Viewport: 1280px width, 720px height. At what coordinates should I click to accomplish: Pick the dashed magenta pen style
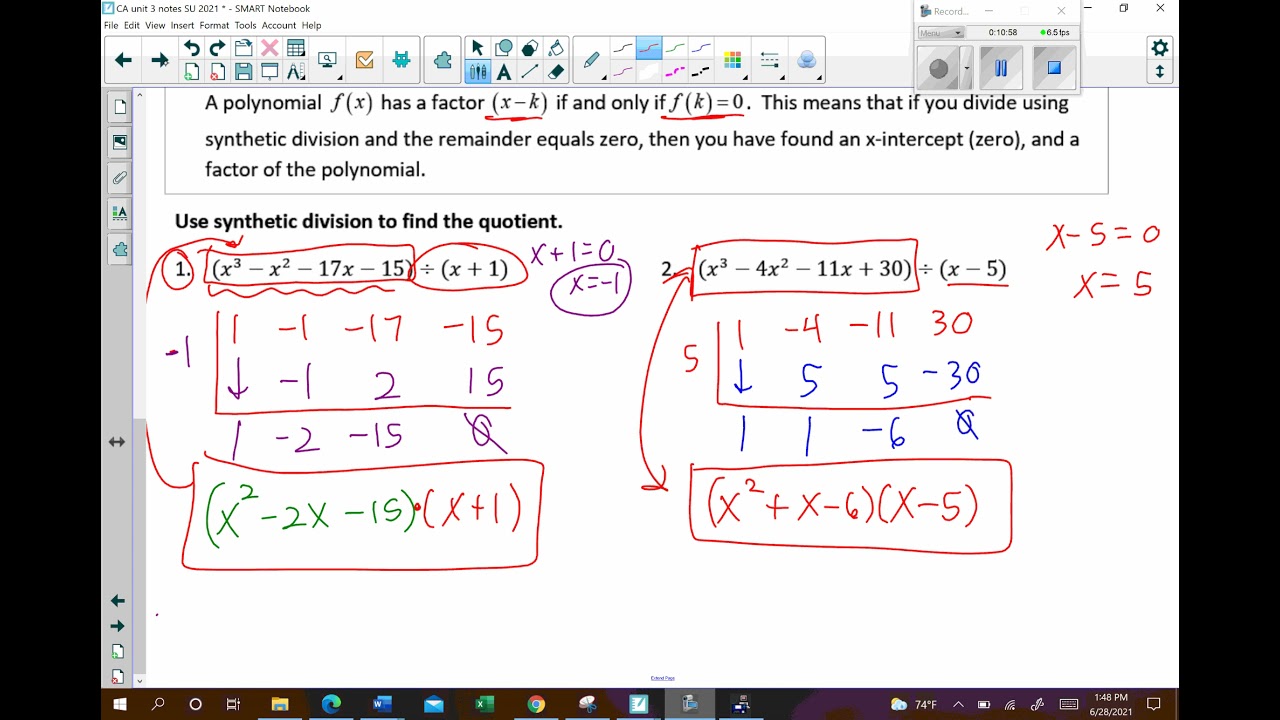675,72
